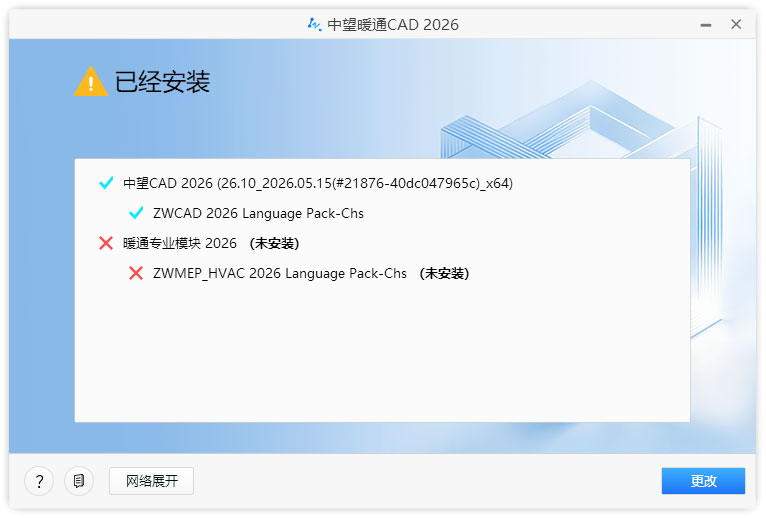This screenshot has width=766, height=518.
Task: Click the 已经安装 heading text
Action: (162, 82)
